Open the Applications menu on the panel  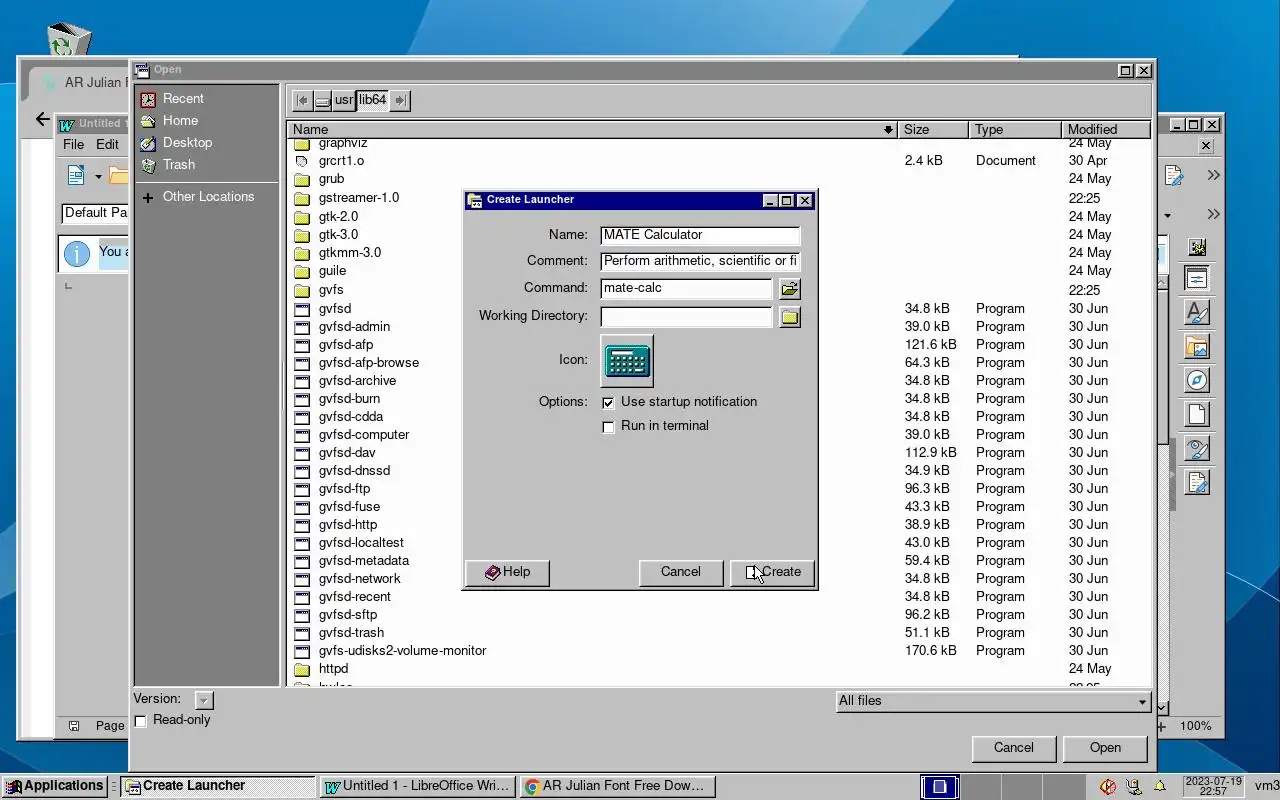pos(54,786)
